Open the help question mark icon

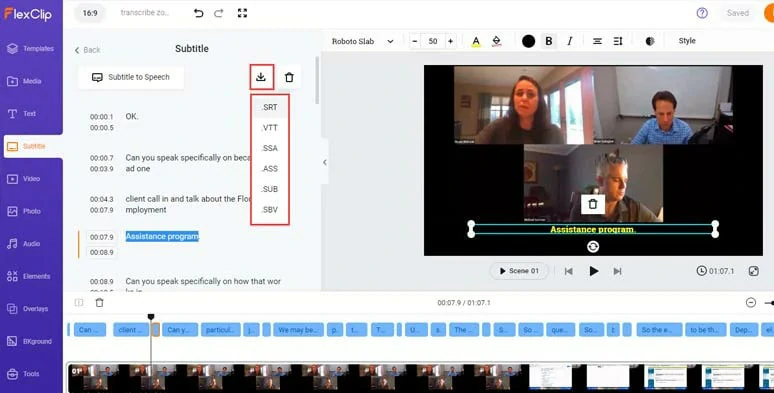click(702, 13)
